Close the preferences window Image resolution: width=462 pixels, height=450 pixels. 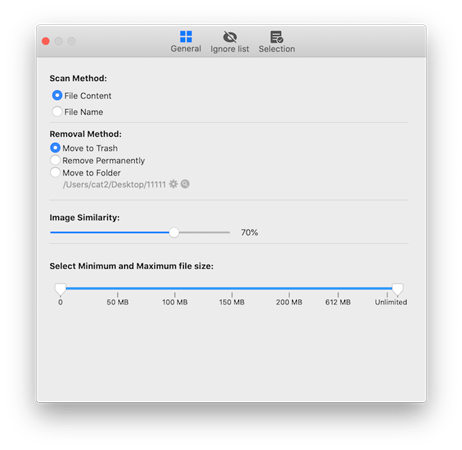46,41
